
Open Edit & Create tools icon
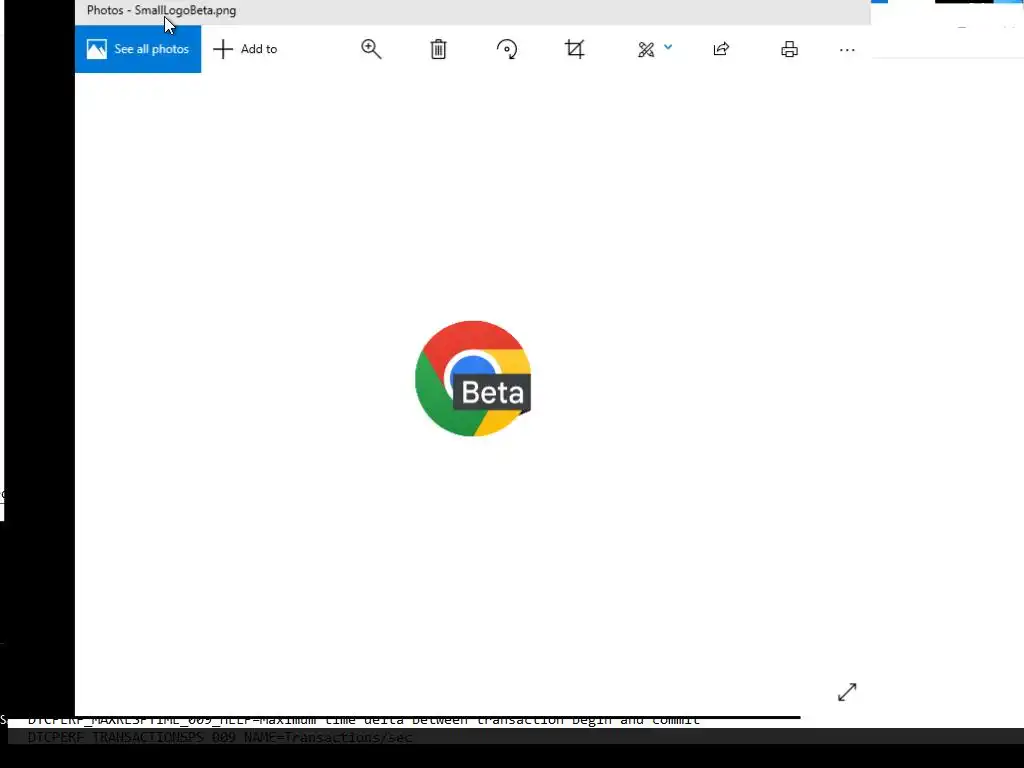646,50
